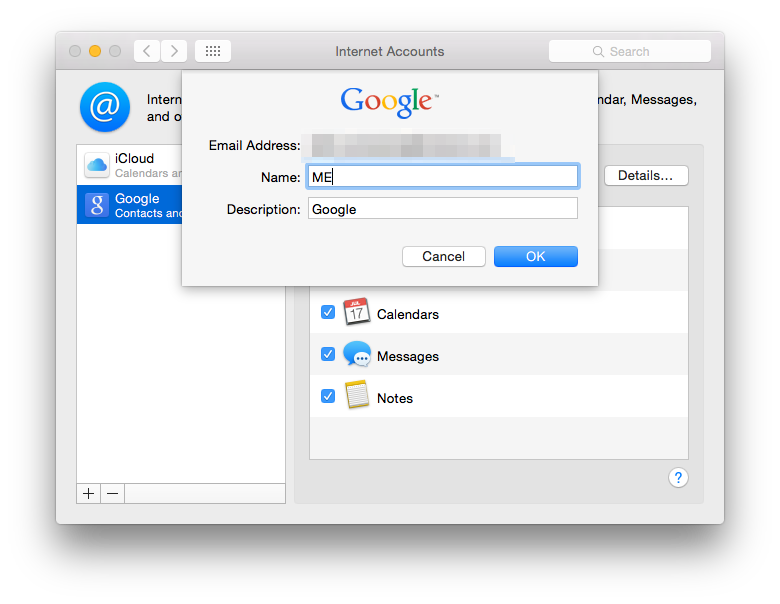Click the Notes app icon
The image size is (780, 604).
click(357, 395)
